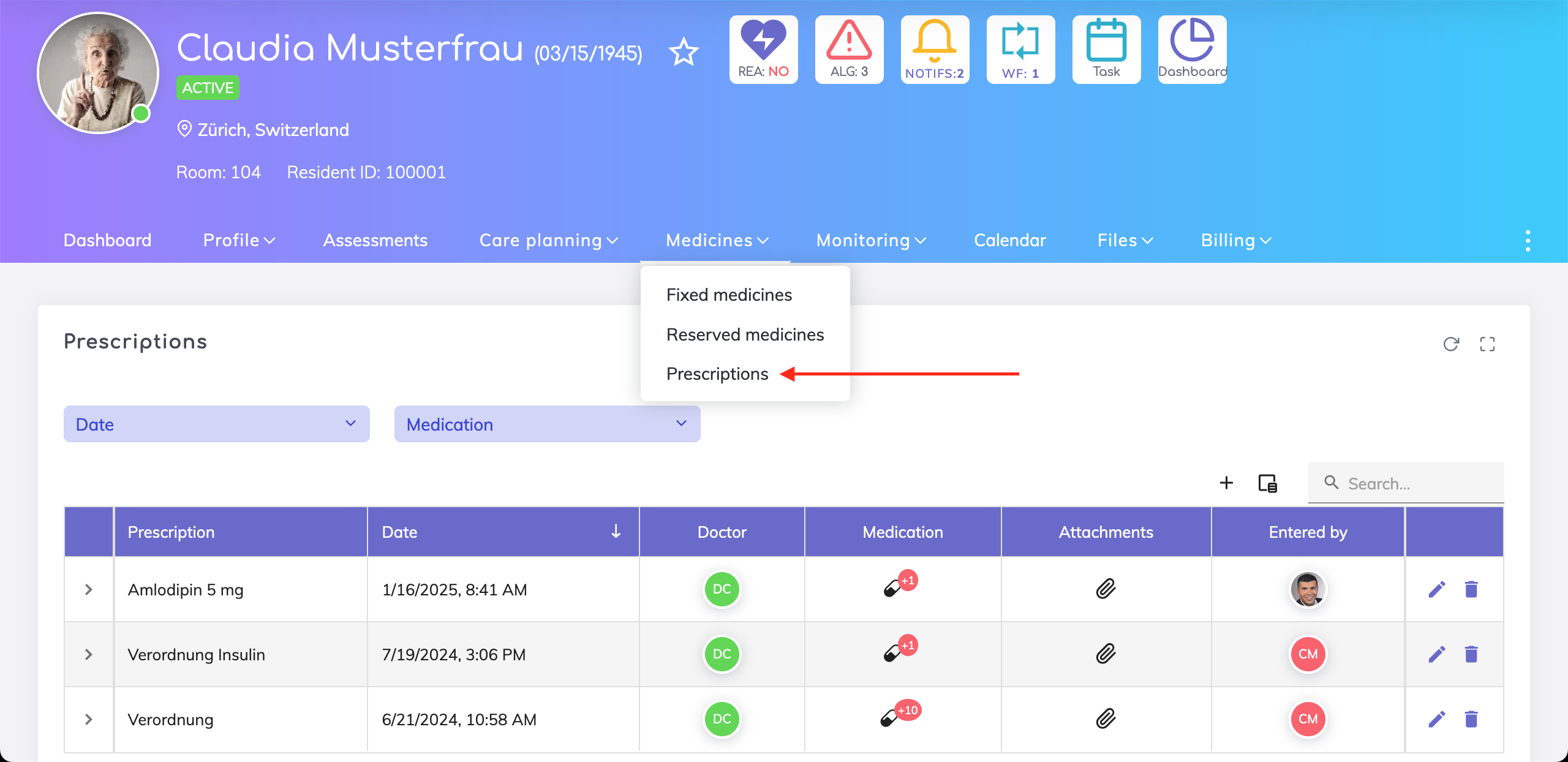Select Fixed medicines from the menu
Image resolution: width=1568 pixels, height=762 pixels.
[x=729, y=295]
